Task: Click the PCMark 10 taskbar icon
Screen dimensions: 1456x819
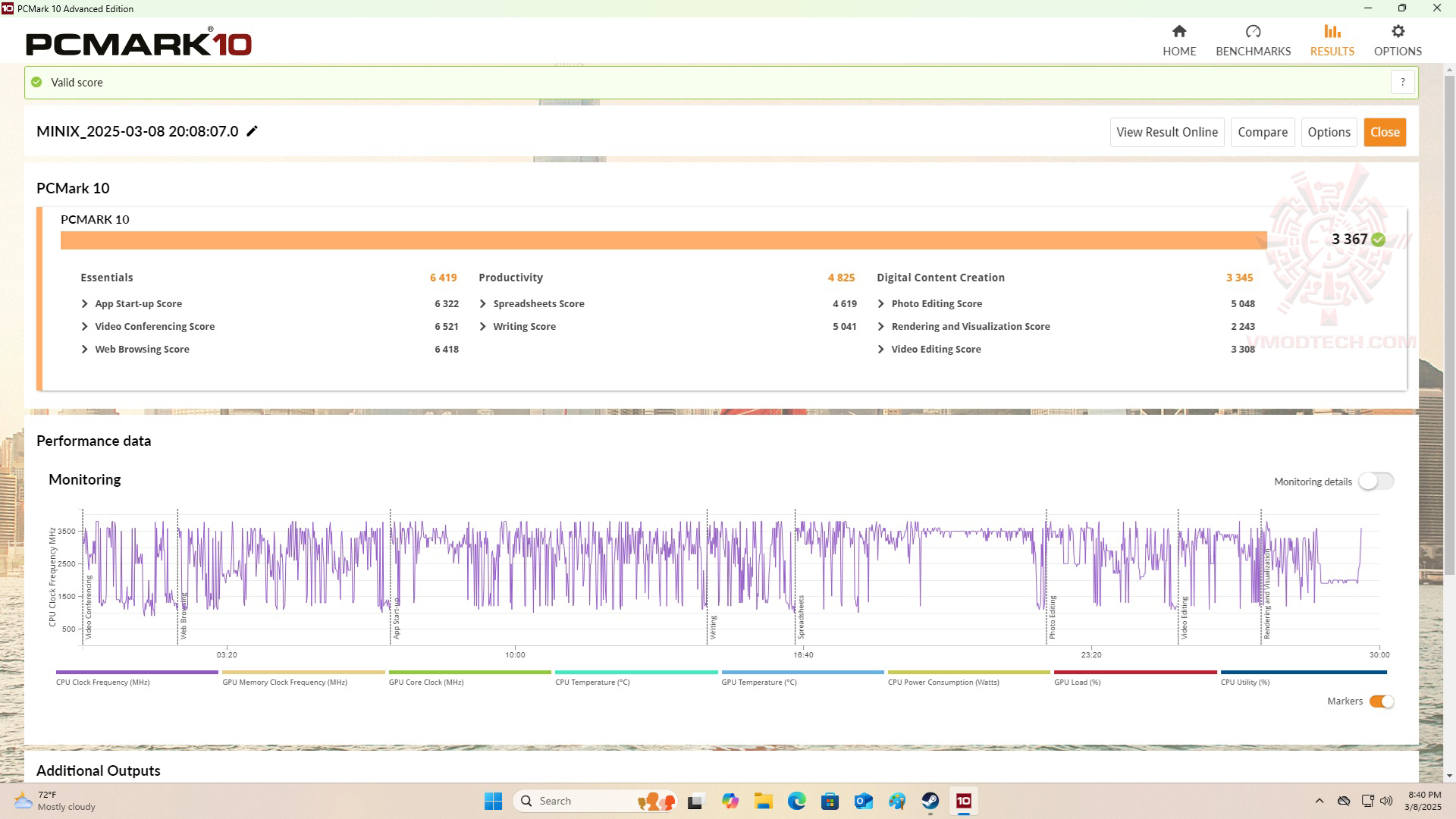Action: coord(963,801)
